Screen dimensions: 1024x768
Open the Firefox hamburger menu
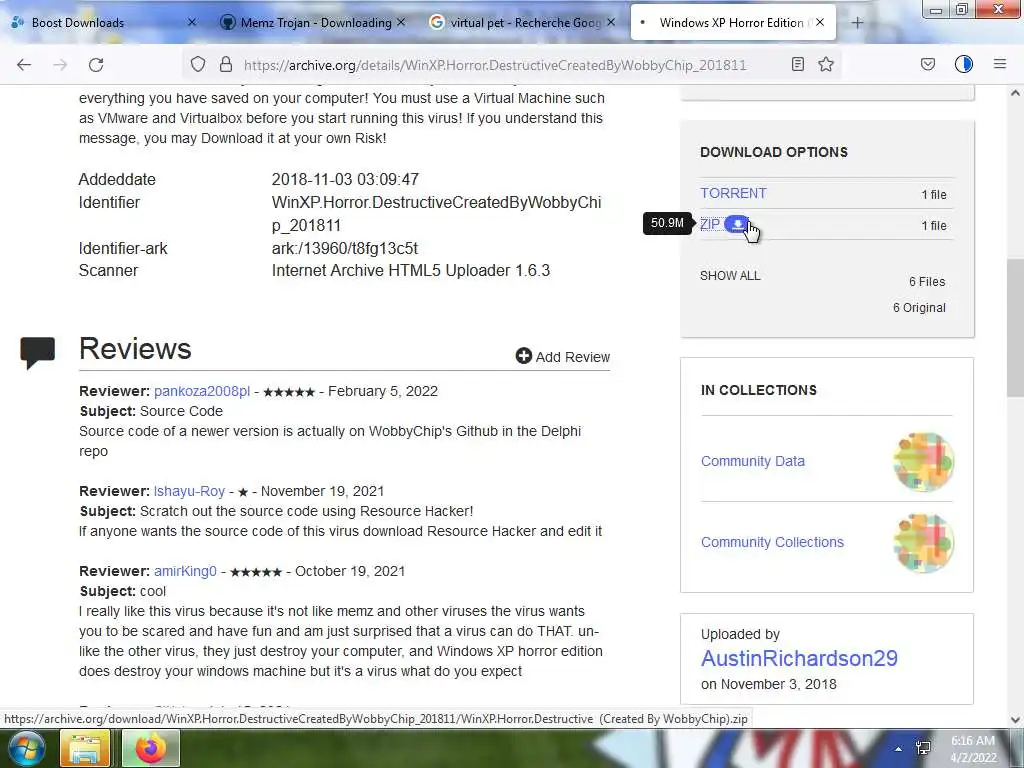pyautogui.click(x=1000, y=64)
